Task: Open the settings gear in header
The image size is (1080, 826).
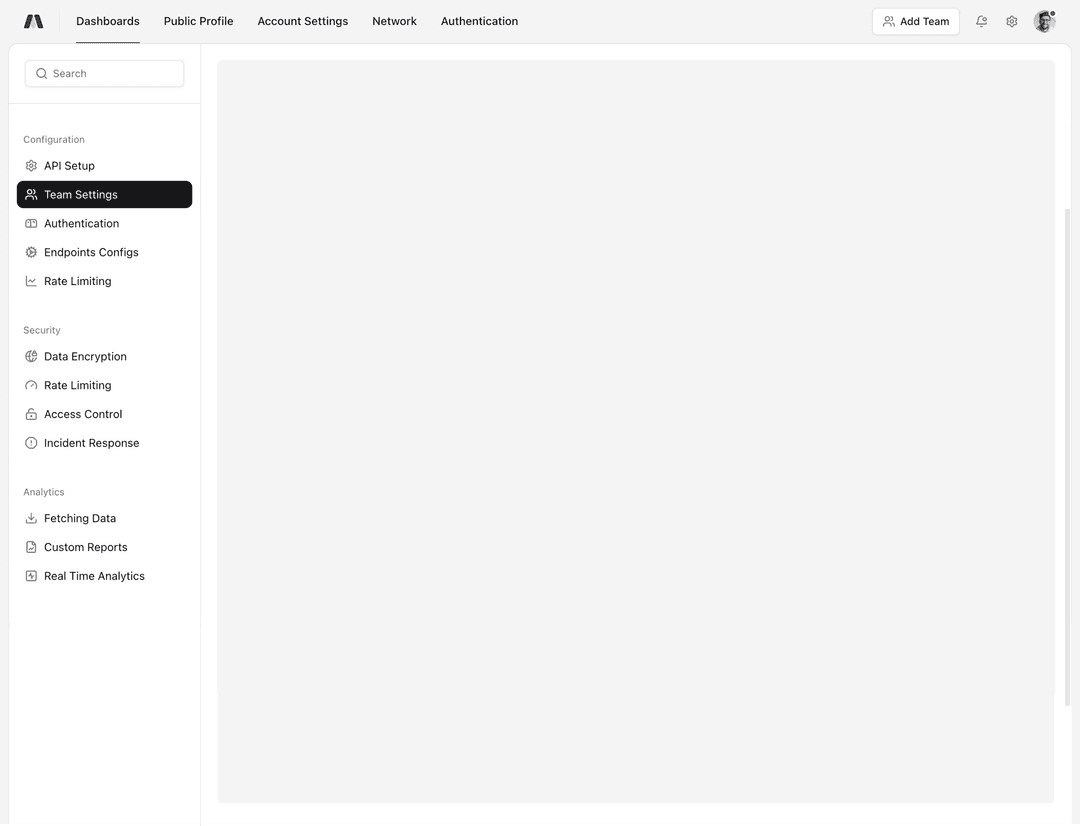Action: [x=1012, y=21]
